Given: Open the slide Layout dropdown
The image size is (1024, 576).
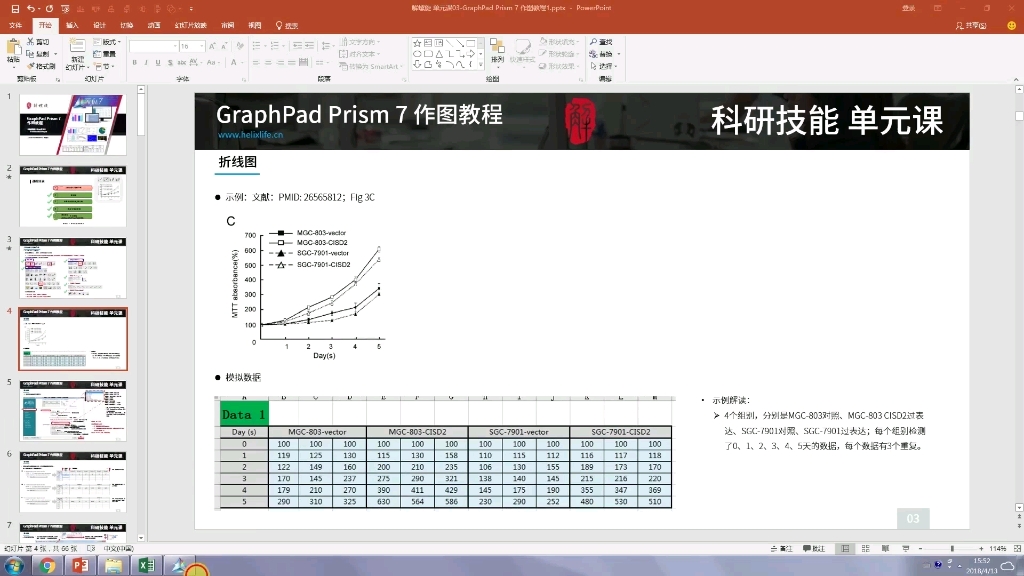Looking at the screenshot, I should tap(107, 42).
